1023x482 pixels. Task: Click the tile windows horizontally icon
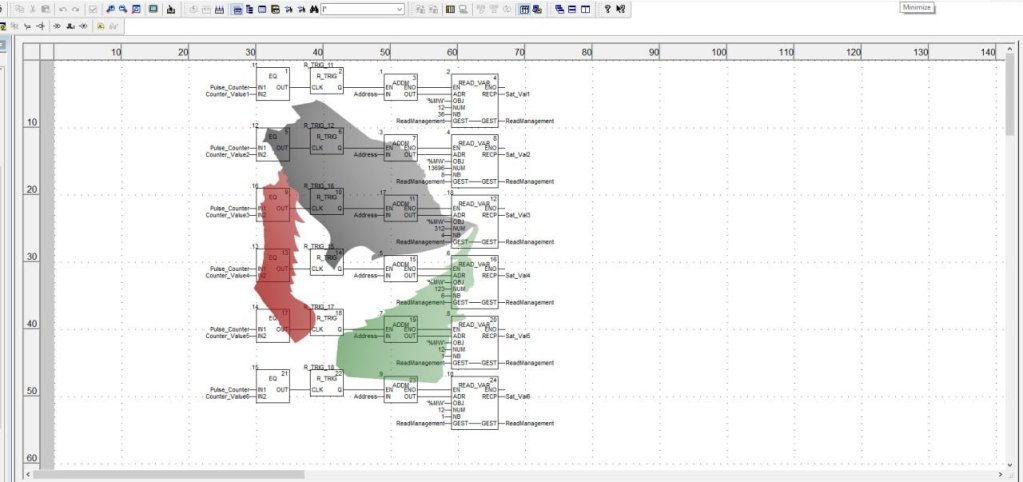coord(571,9)
